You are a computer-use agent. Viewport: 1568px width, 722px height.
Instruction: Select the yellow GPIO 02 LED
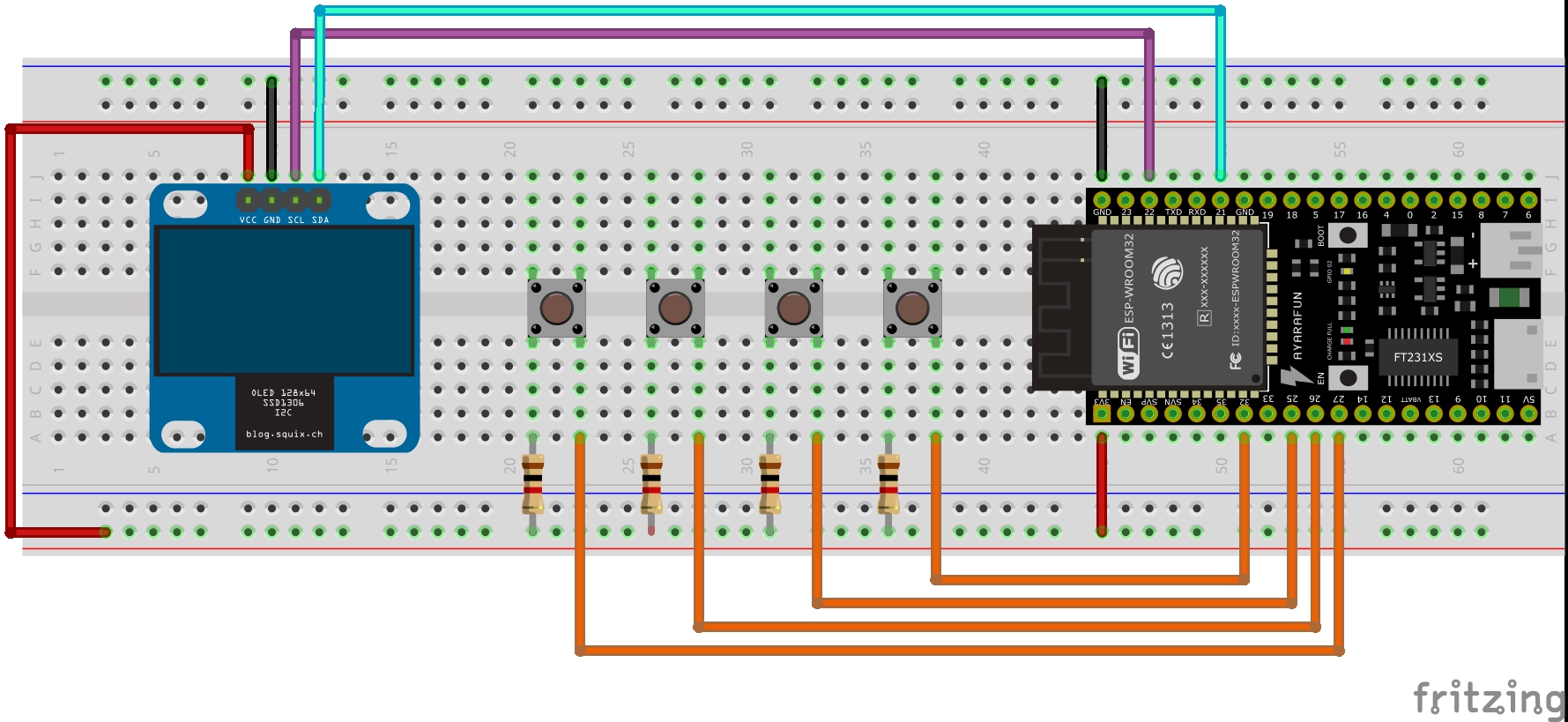pyautogui.click(x=1346, y=270)
